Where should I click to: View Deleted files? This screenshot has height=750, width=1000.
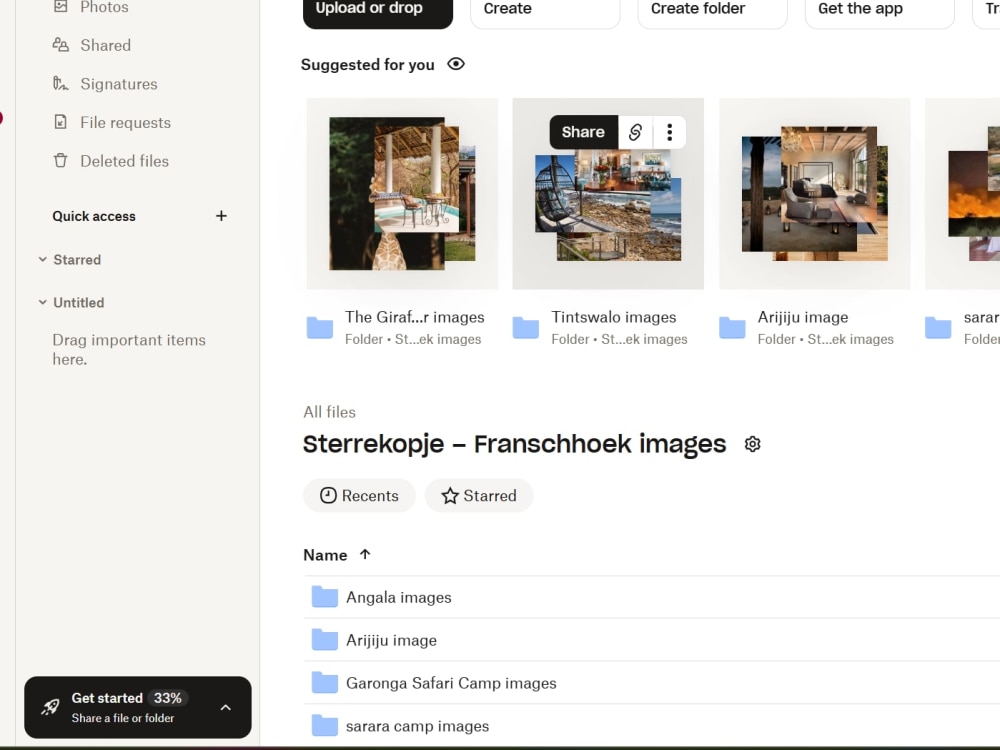[x=124, y=161]
